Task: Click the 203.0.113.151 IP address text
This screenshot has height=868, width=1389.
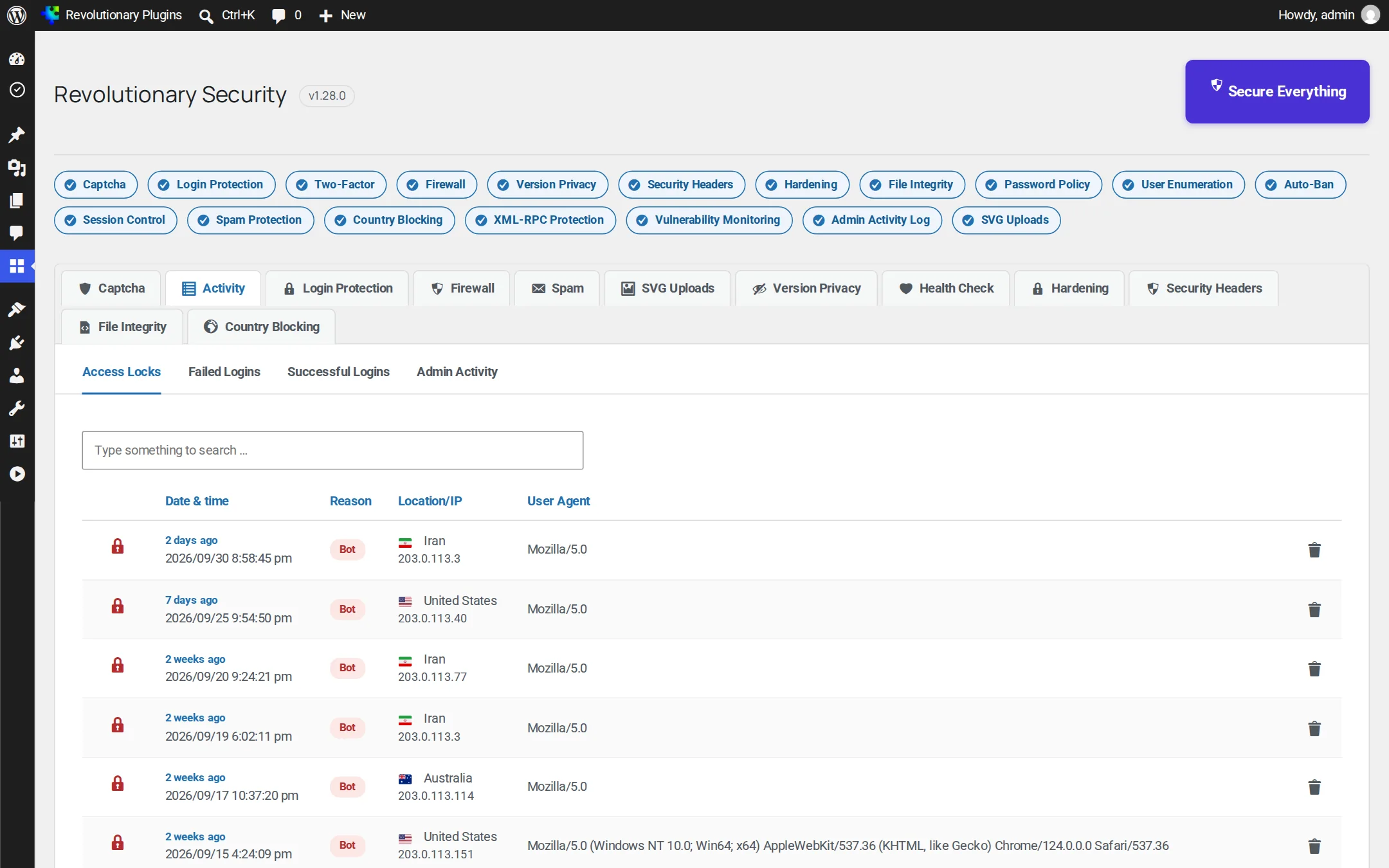Action: click(x=435, y=854)
